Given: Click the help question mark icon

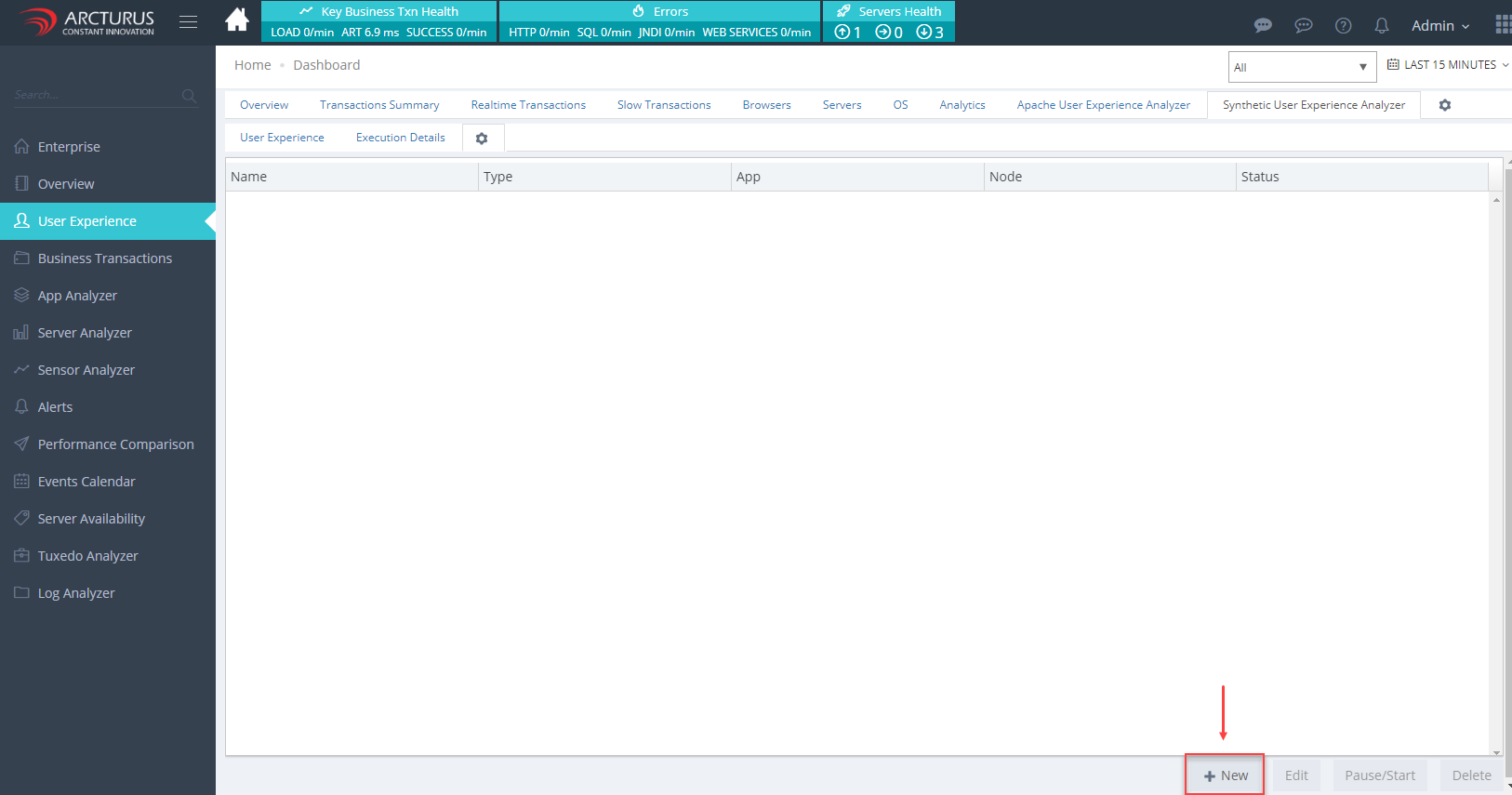Looking at the screenshot, I should [1343, 26].
